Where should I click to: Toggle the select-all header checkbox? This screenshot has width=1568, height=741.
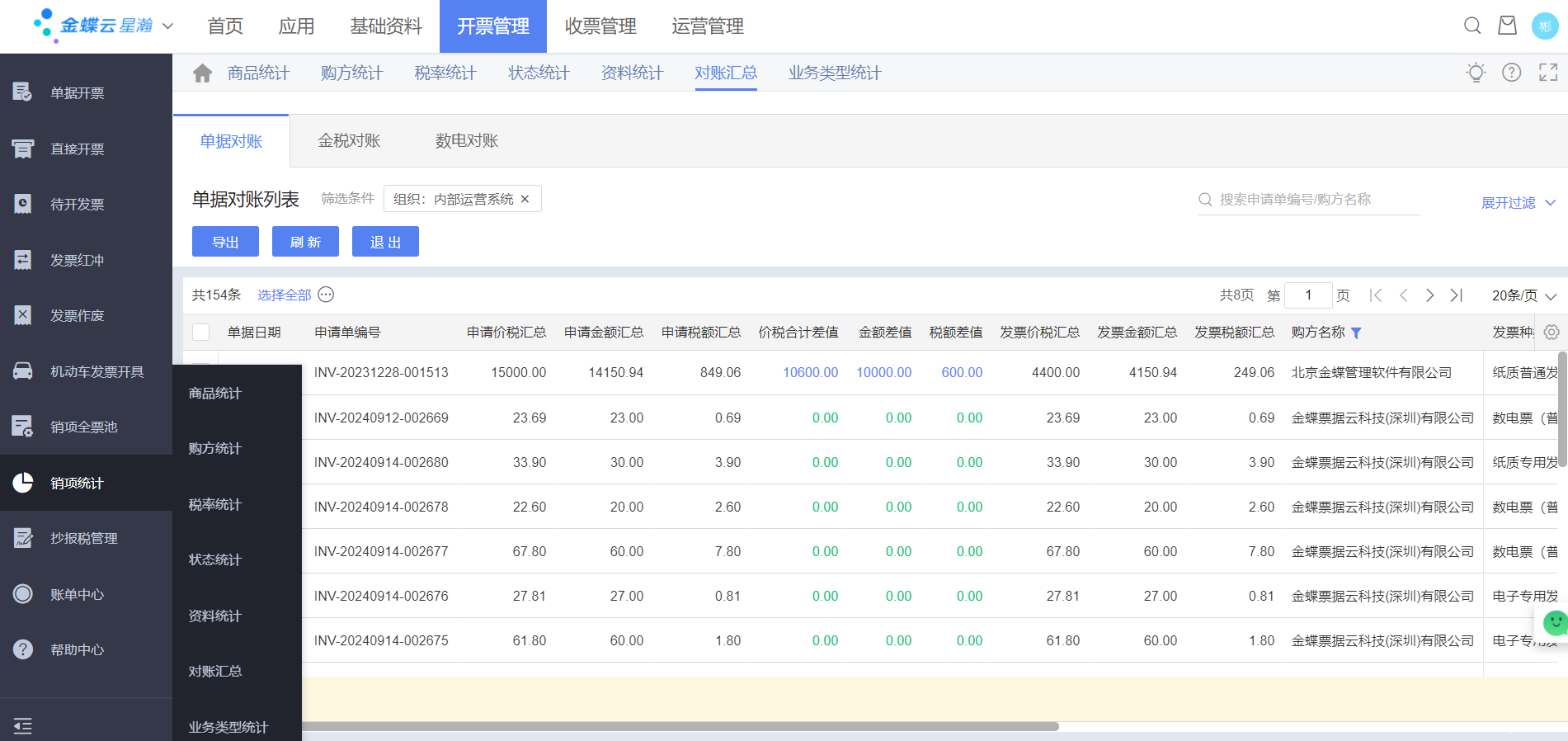pos(200,332)
